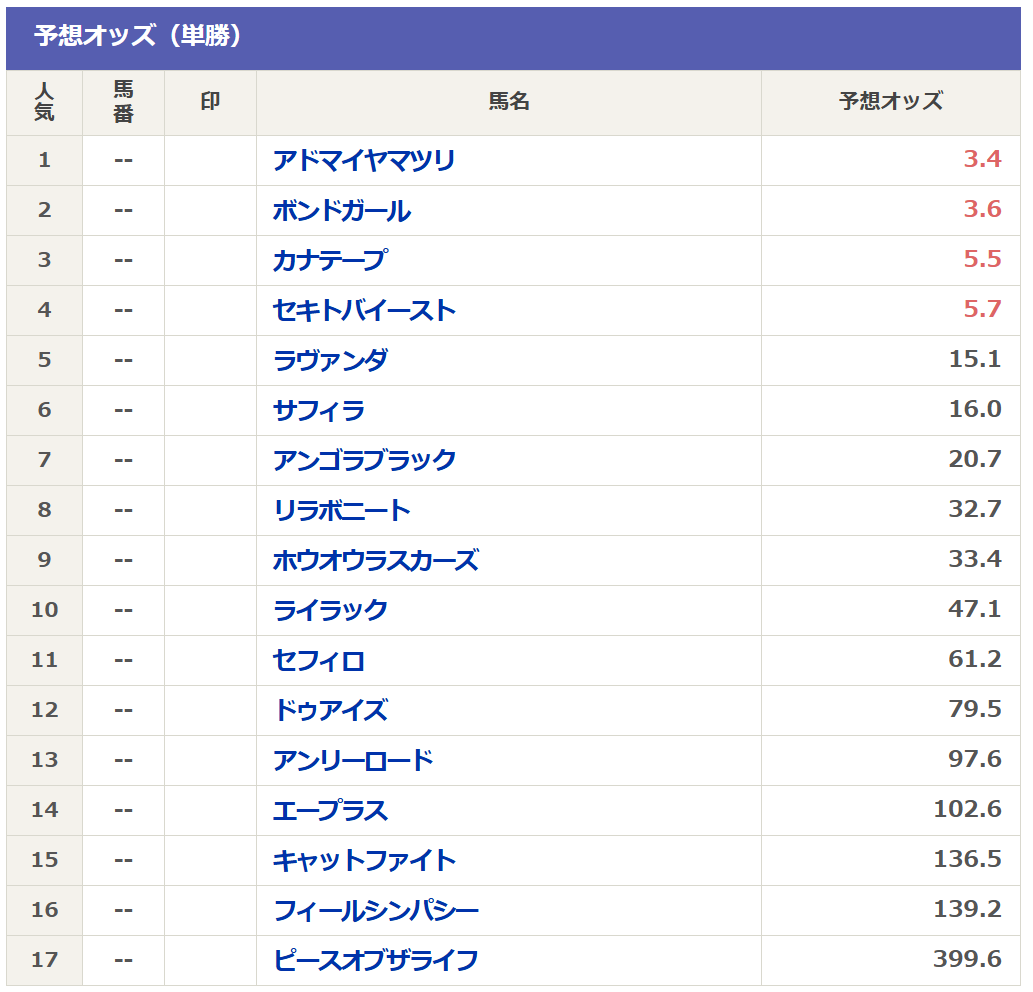Open アンゴラブラック horse profile
The width and height of the screenshot is (1033, 992).
(364, 461)
